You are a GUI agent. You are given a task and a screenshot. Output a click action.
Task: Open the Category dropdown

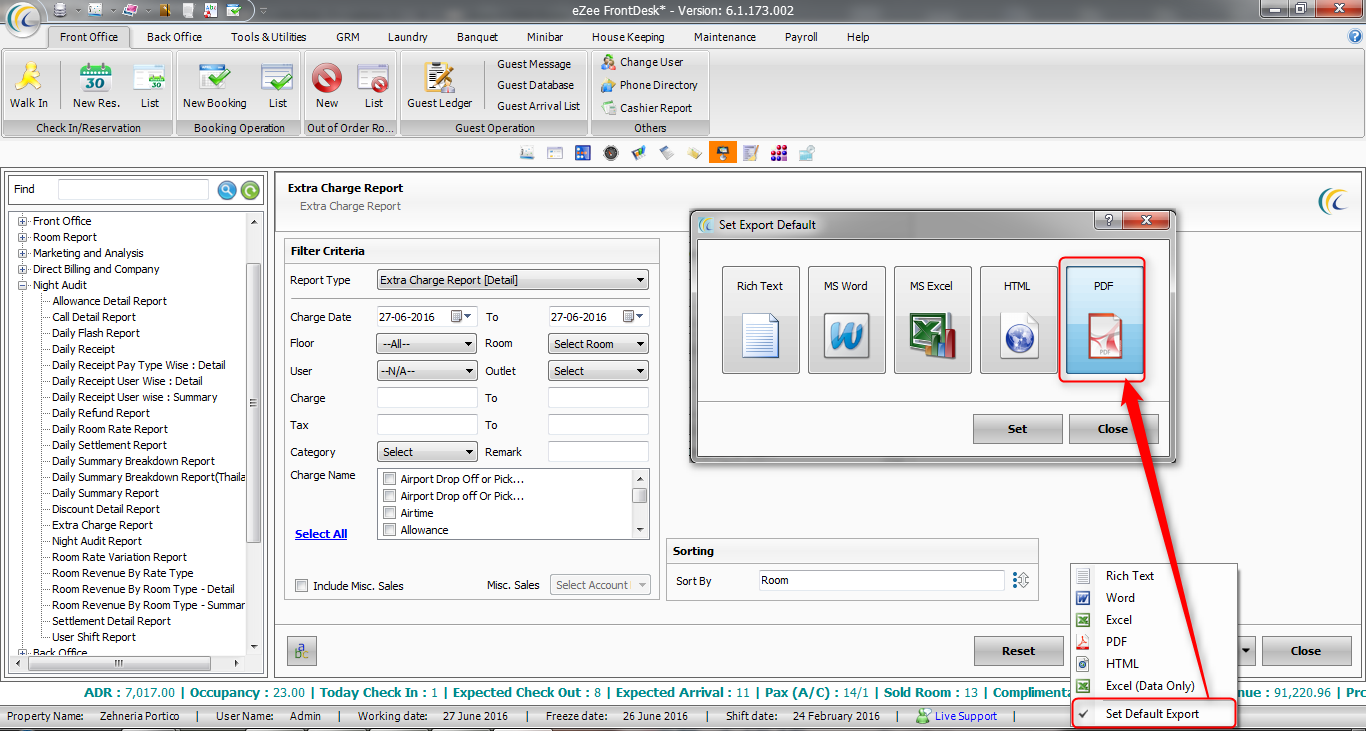click(x=427, y=452)
